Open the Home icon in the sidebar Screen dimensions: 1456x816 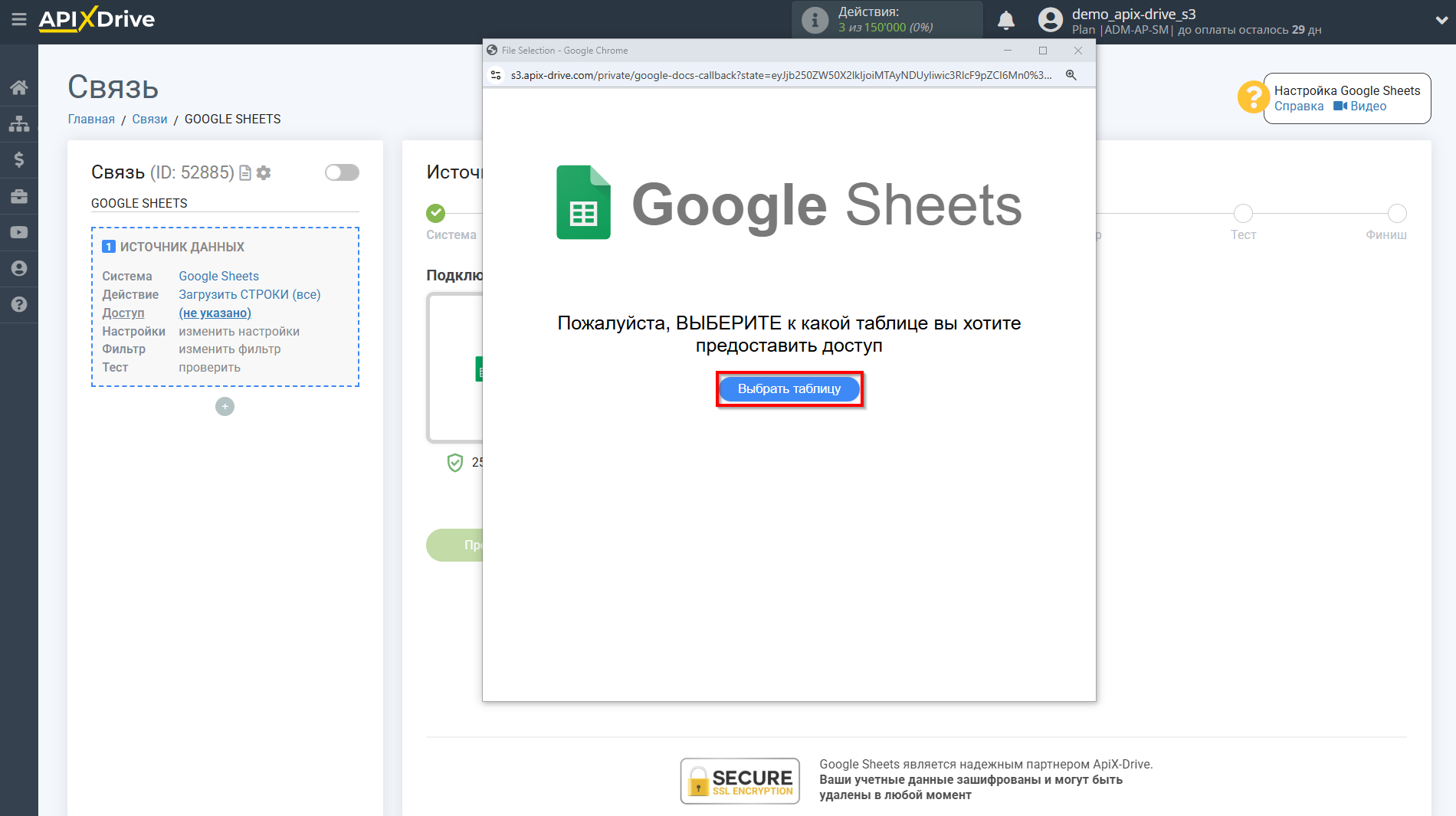(19, 87)
